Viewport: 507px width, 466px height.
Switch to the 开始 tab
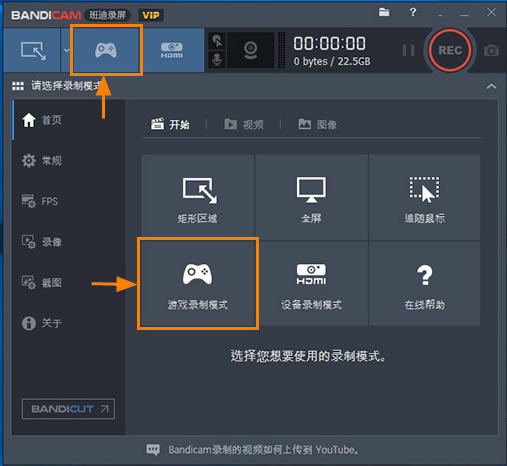click(x=170, y=124)
